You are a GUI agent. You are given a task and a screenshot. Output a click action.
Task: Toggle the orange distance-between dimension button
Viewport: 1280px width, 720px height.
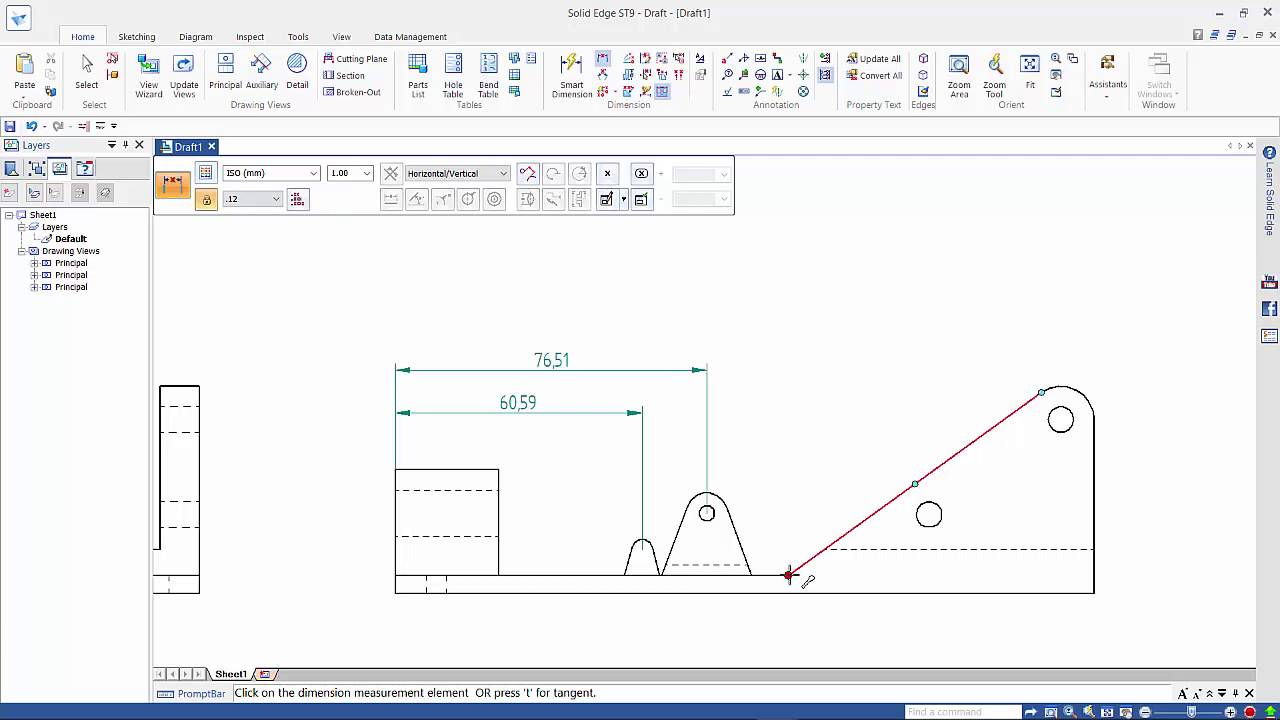click(172, 185)
